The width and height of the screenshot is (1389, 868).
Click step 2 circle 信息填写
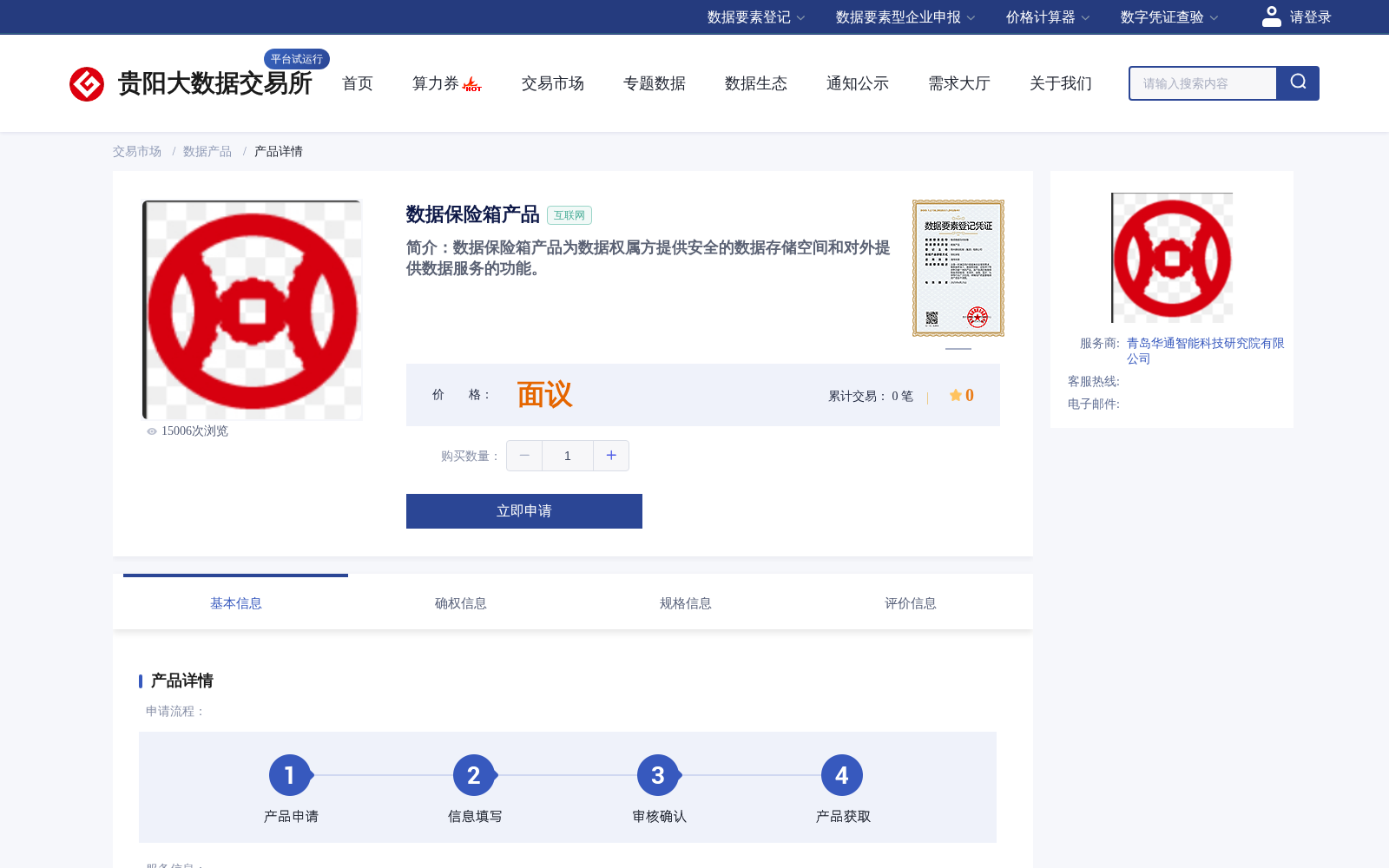pyautogui.click(x=474, y=775)
